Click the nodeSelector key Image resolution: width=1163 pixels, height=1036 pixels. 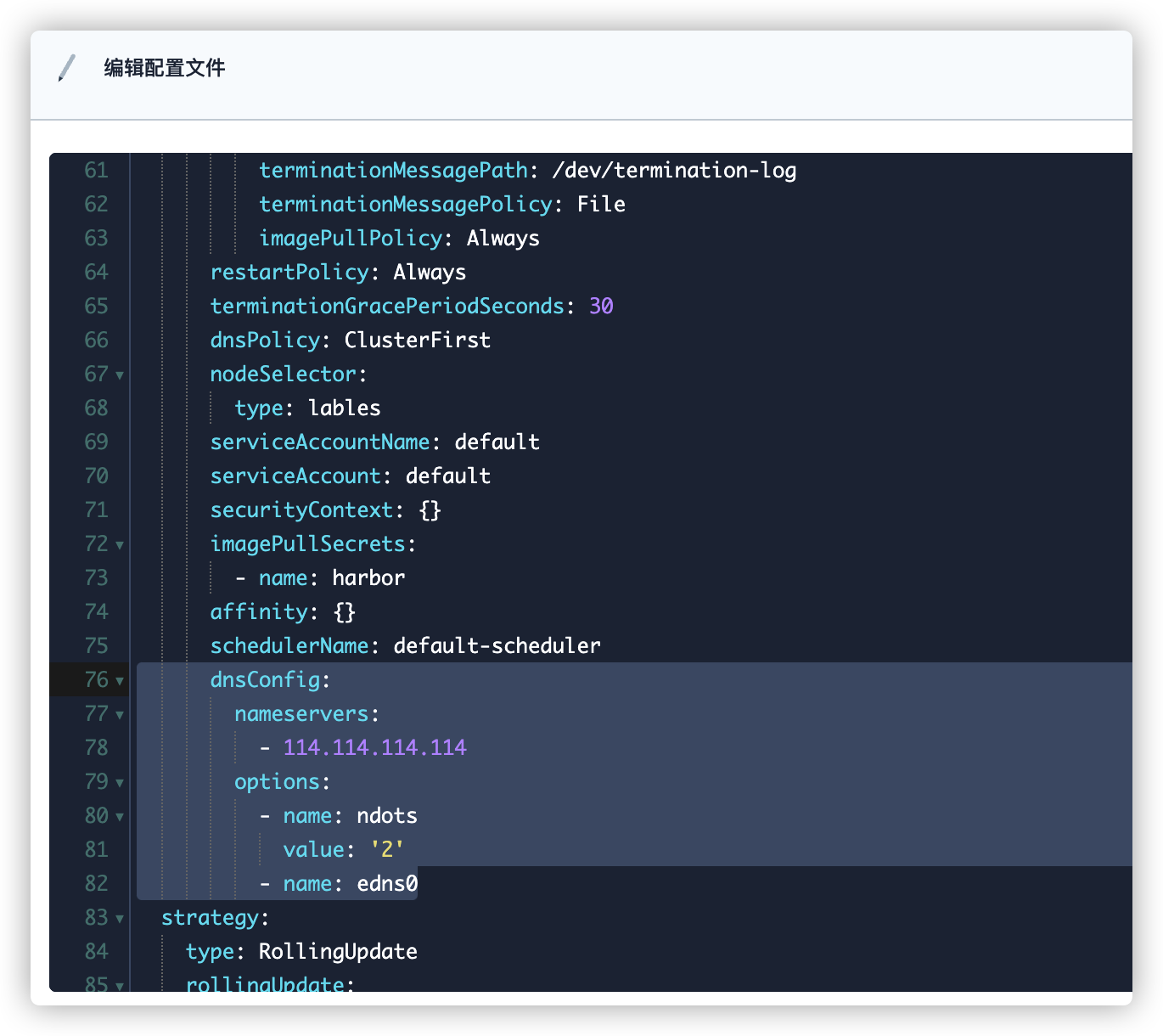[x=284, y=374]
